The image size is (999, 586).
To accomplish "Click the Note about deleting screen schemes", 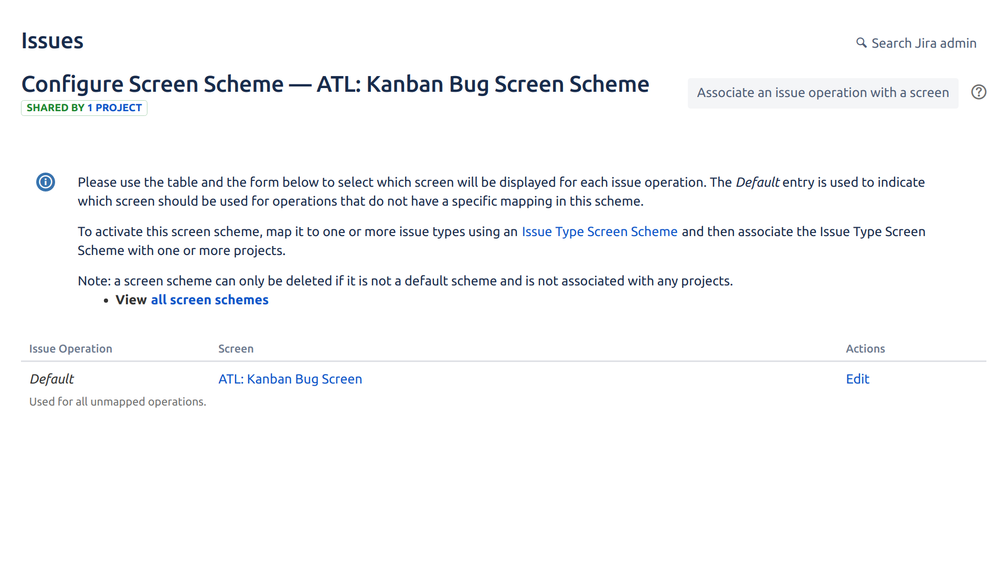I will [405, 281].
